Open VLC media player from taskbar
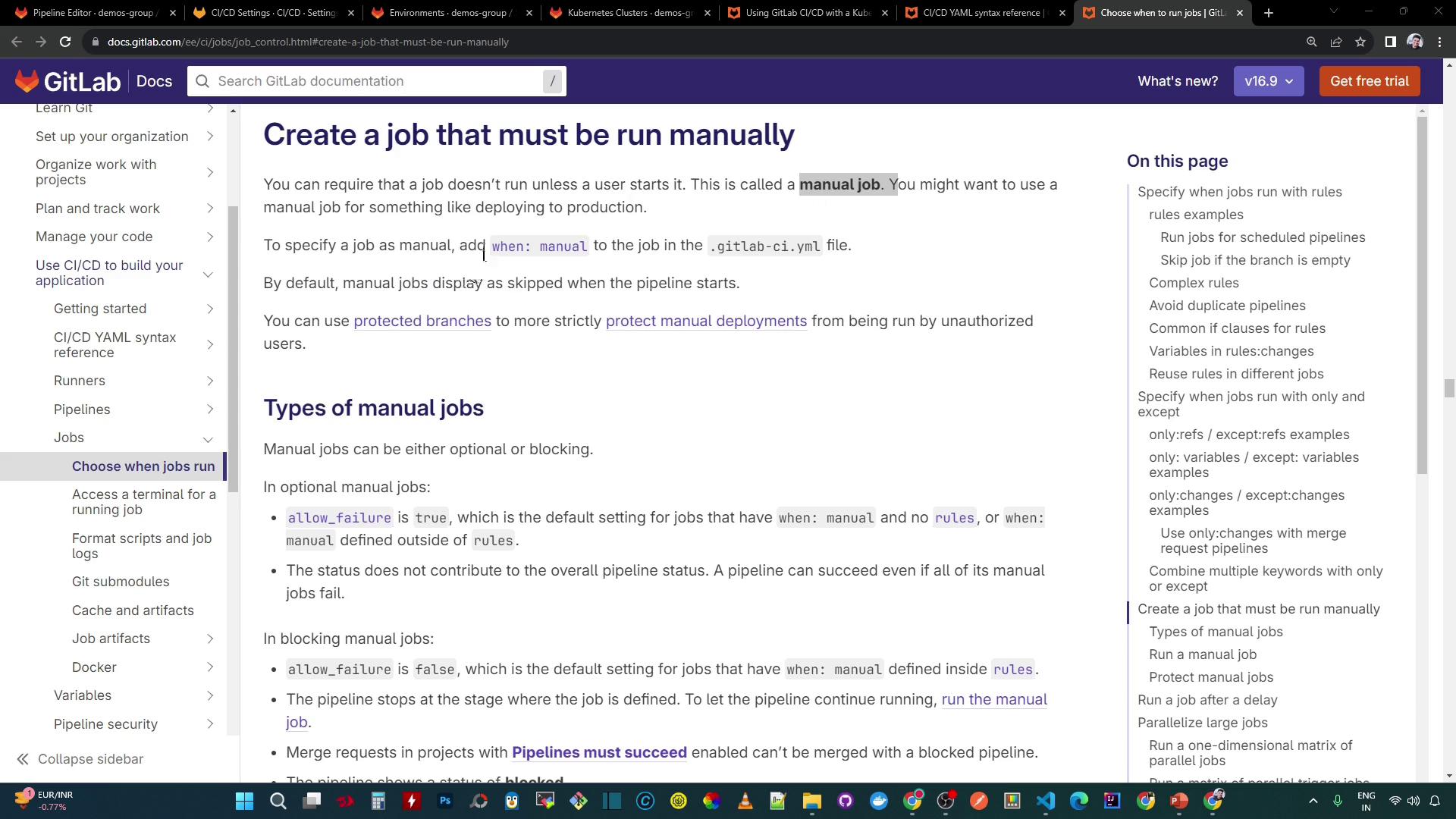 point(745,801)
